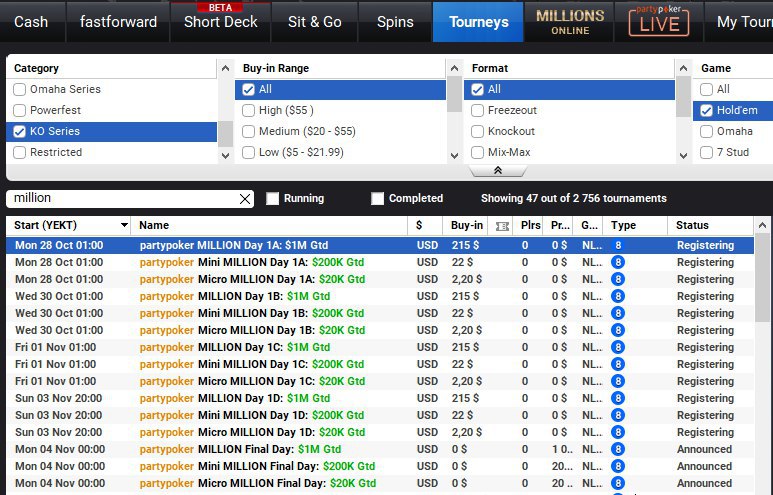The width and height of the screenshot is (773, 495).
Task: Click 8-max icon on MILLION Final Day row
Action: [618, 449]
